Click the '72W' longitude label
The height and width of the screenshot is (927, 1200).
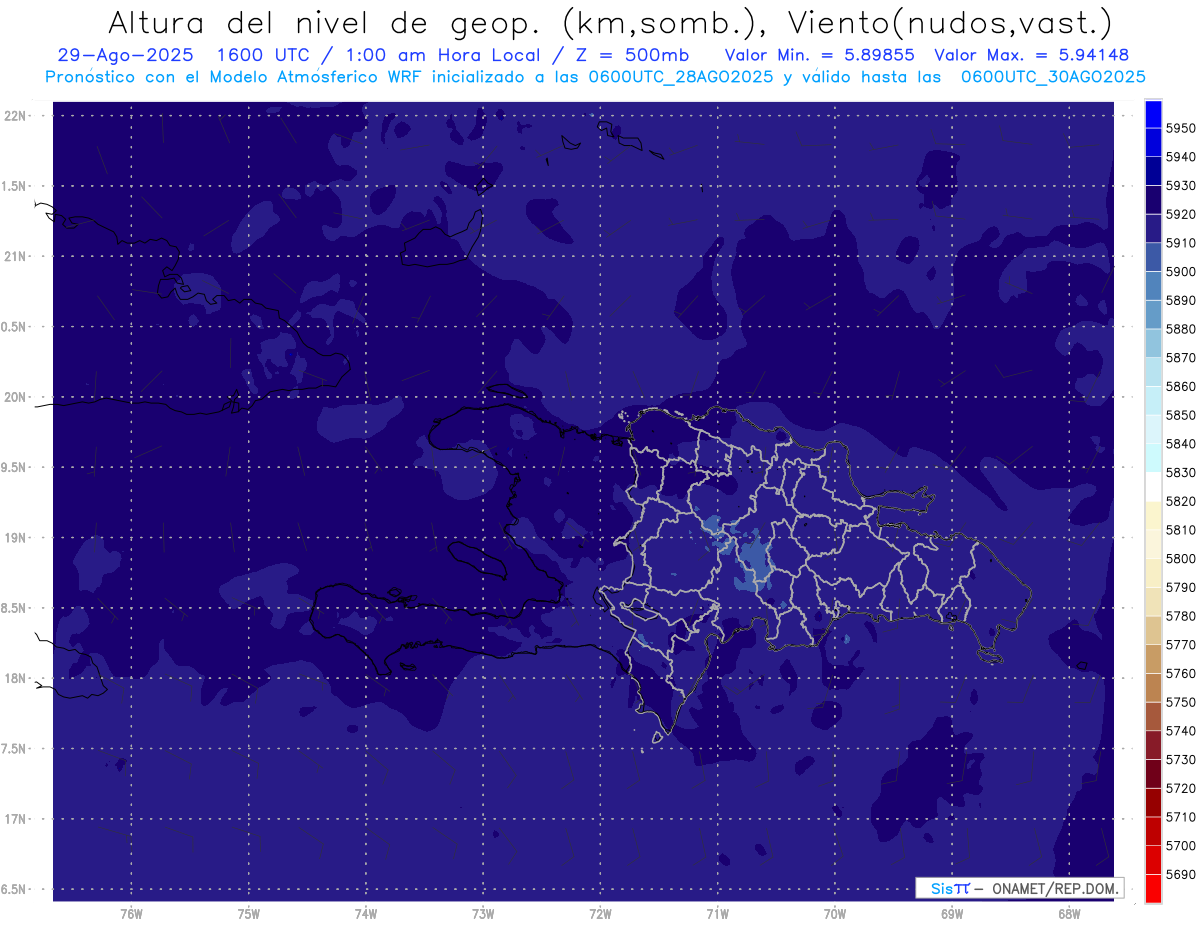600,914
